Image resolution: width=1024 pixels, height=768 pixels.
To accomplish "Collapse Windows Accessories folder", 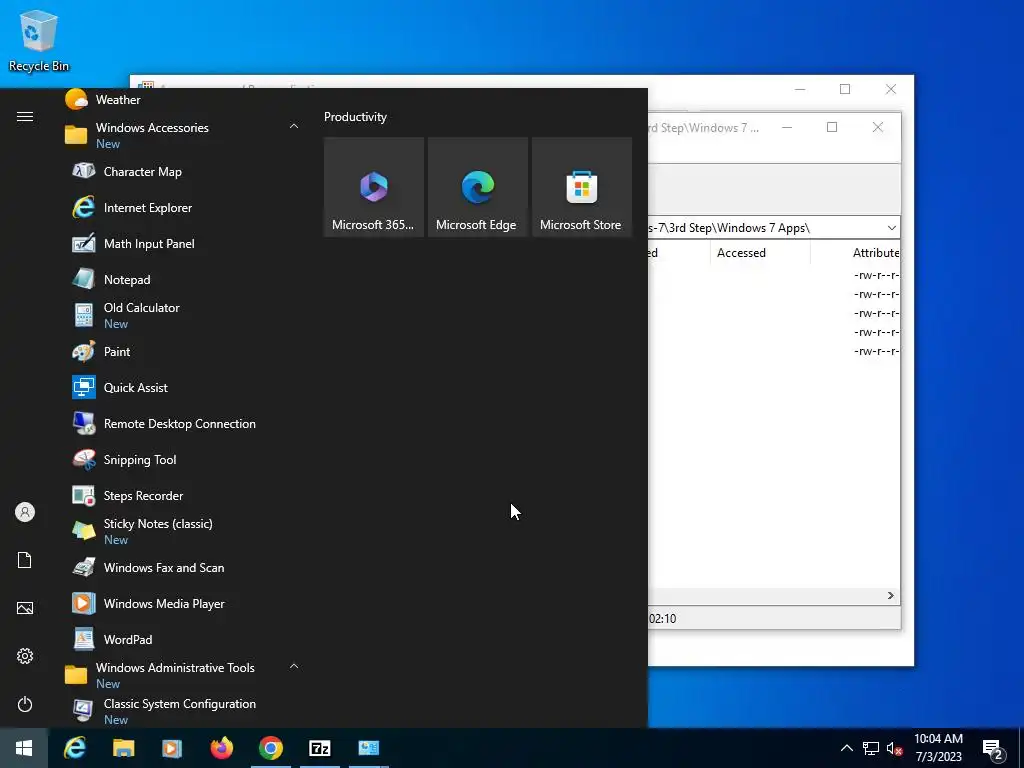I will pos(294,126).
